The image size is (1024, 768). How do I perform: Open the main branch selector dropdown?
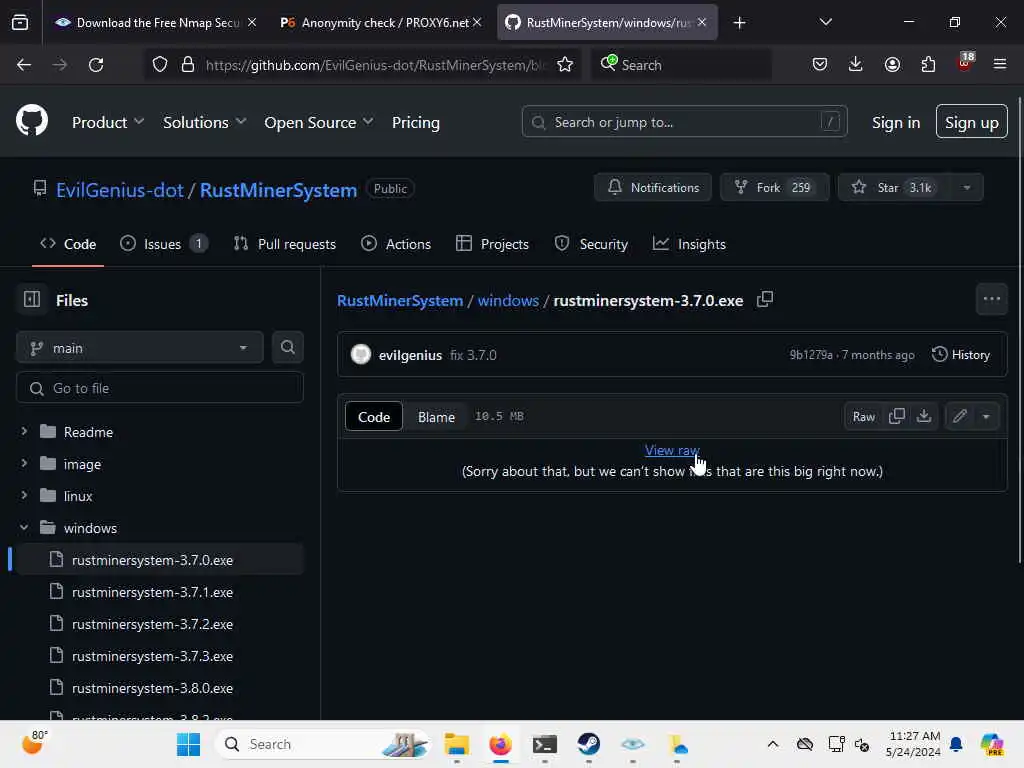[140, 347]
